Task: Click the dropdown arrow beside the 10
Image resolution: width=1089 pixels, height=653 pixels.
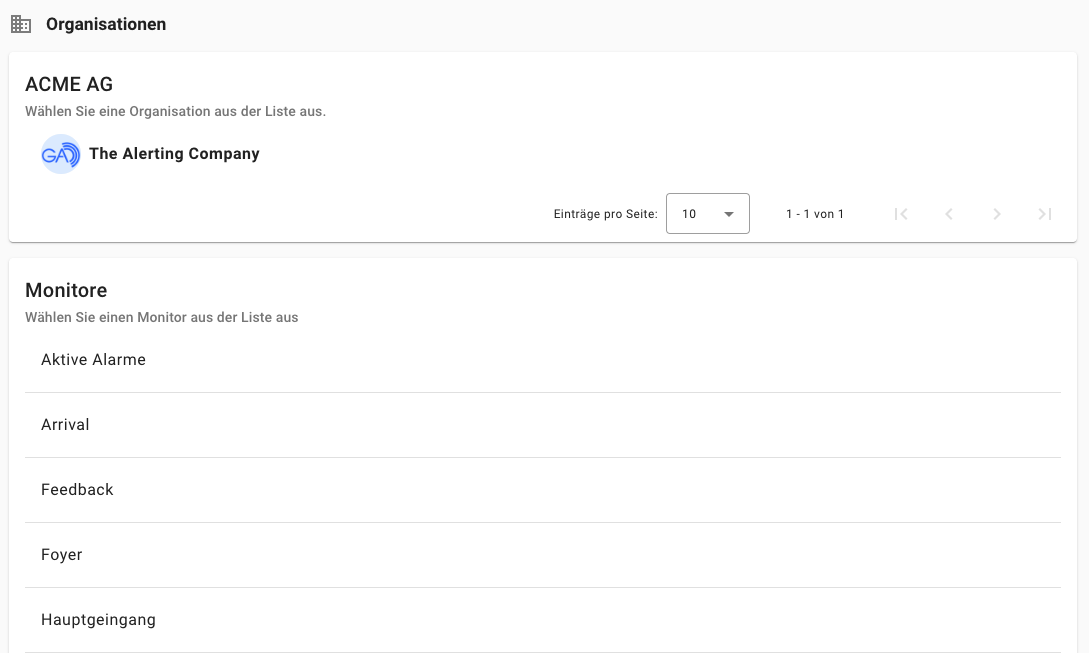Action: tap(729, 213)
